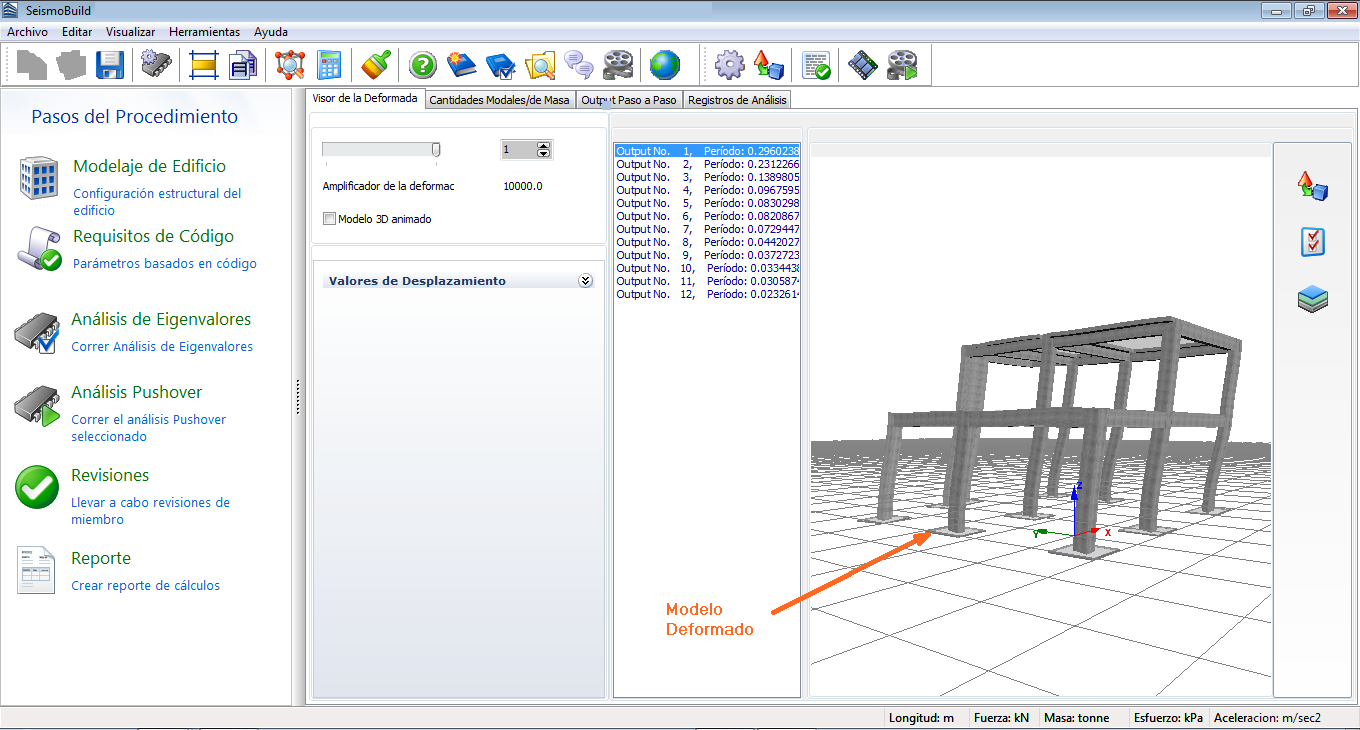1360x730 pixels.
Task: Decrease mode number with spinner down arrow
Action: click(543, 154)
